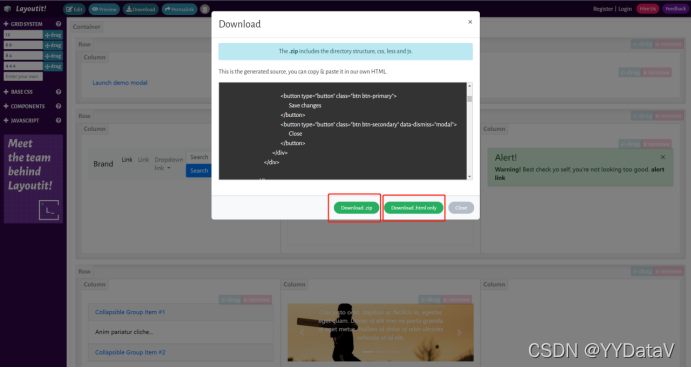This screenshot has height=368, width=691.
Task: Open the Dropdown link in navbar
Action: pyautogui.click(x=168, y=164)
